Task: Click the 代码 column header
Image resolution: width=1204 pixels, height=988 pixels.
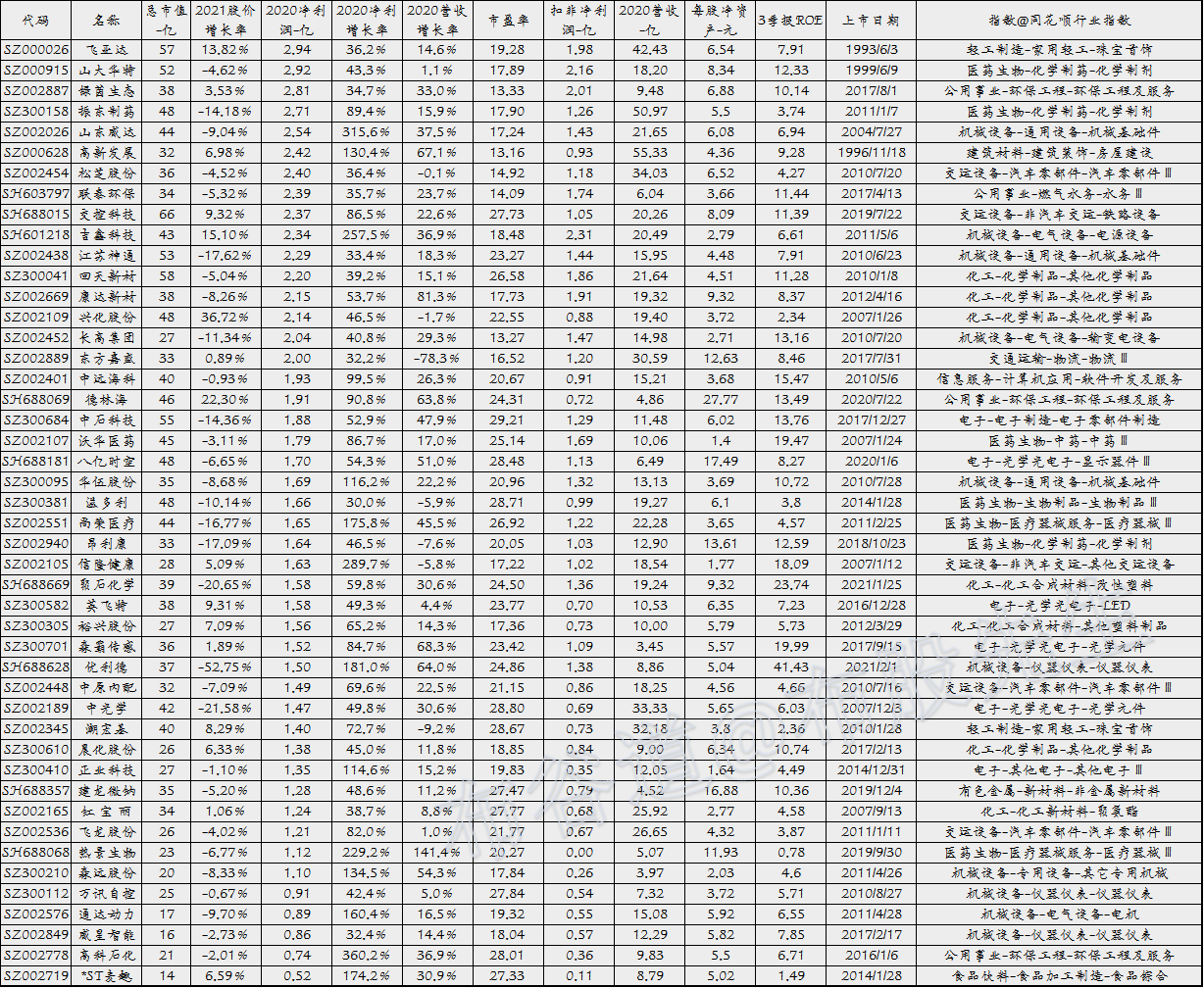Action: [35, 20]
